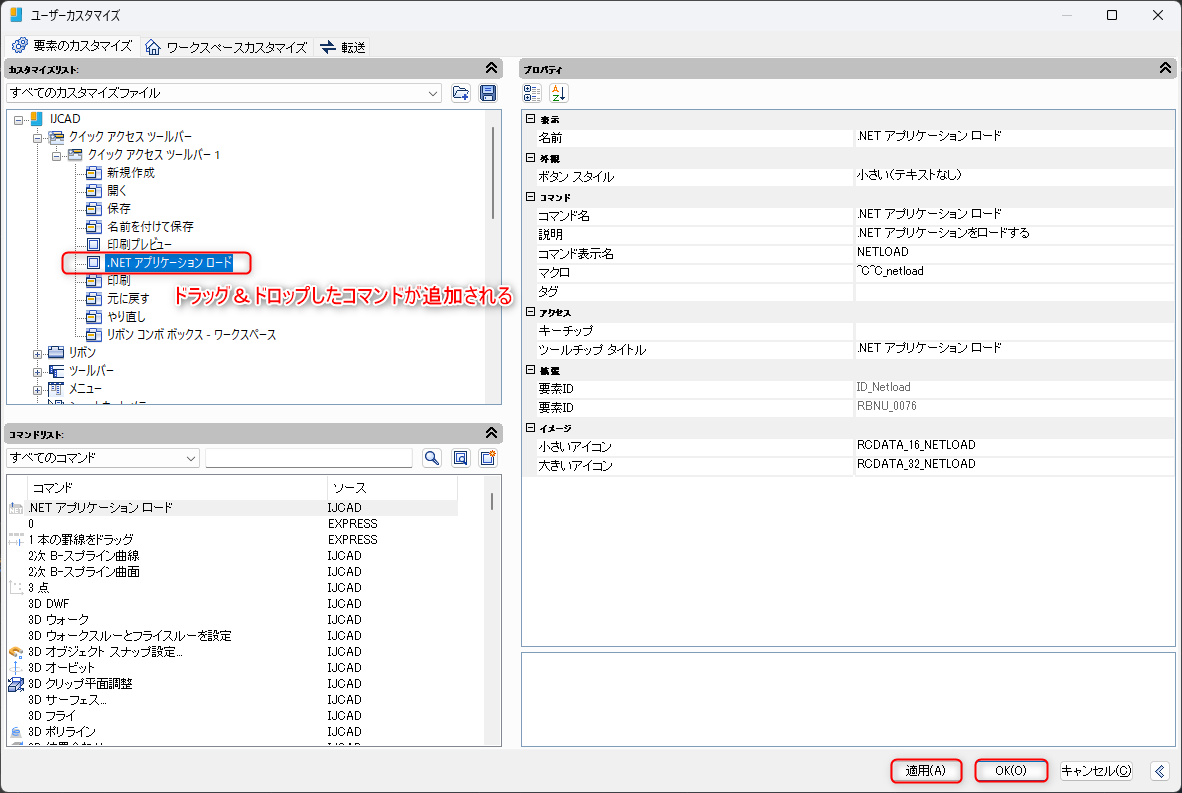1182x793 pixels.
Task: Select 元に戻す in the tree
Action: (128, 299)
